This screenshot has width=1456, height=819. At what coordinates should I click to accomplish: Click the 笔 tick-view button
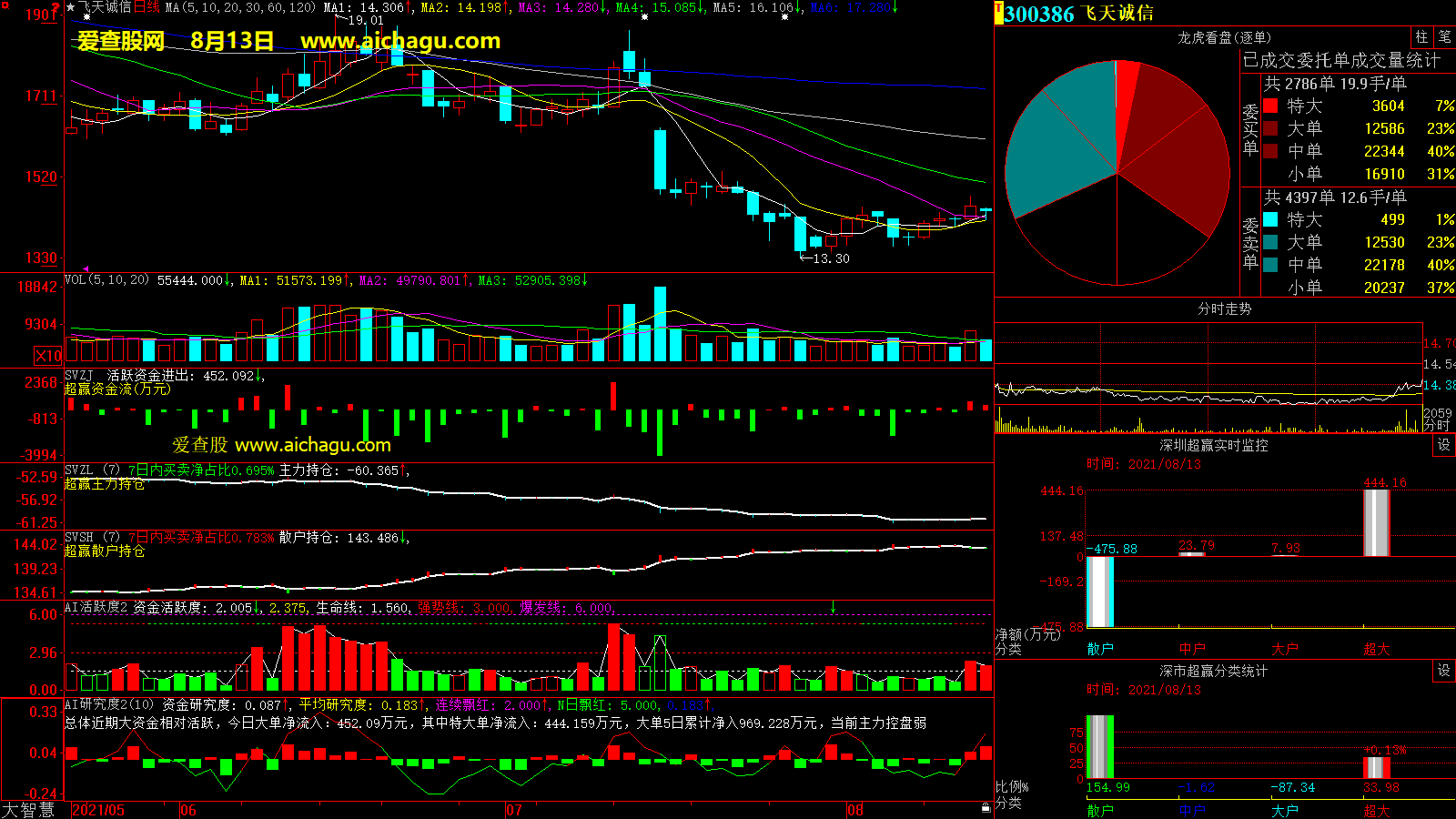tap(1444, 36)
